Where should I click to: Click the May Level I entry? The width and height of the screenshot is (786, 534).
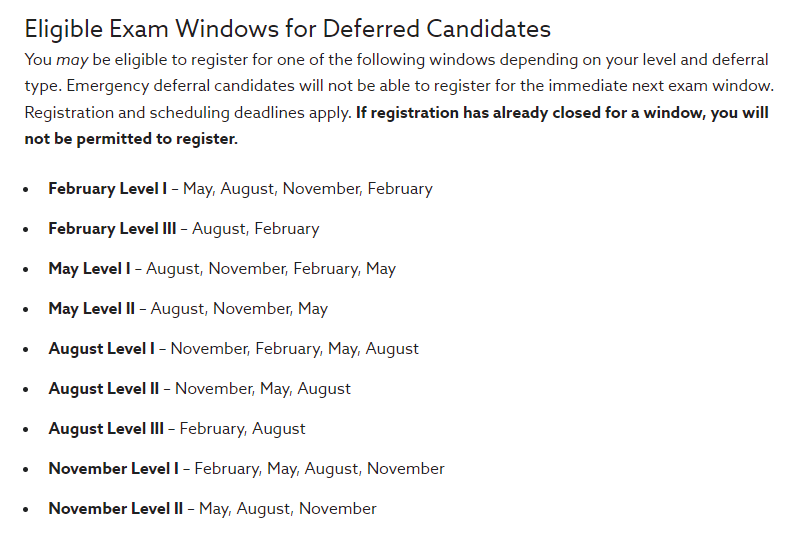pos(222,269)
